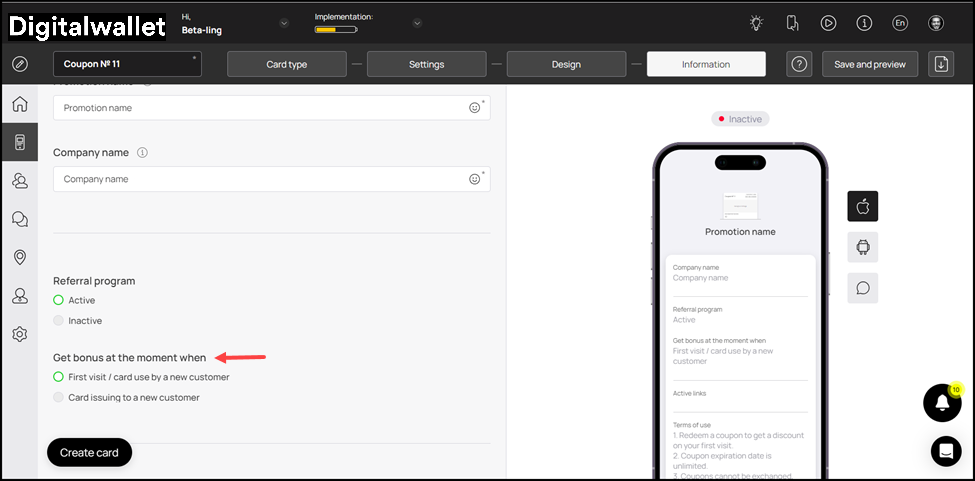Go to the Design step tab

[x=566, y=64]
